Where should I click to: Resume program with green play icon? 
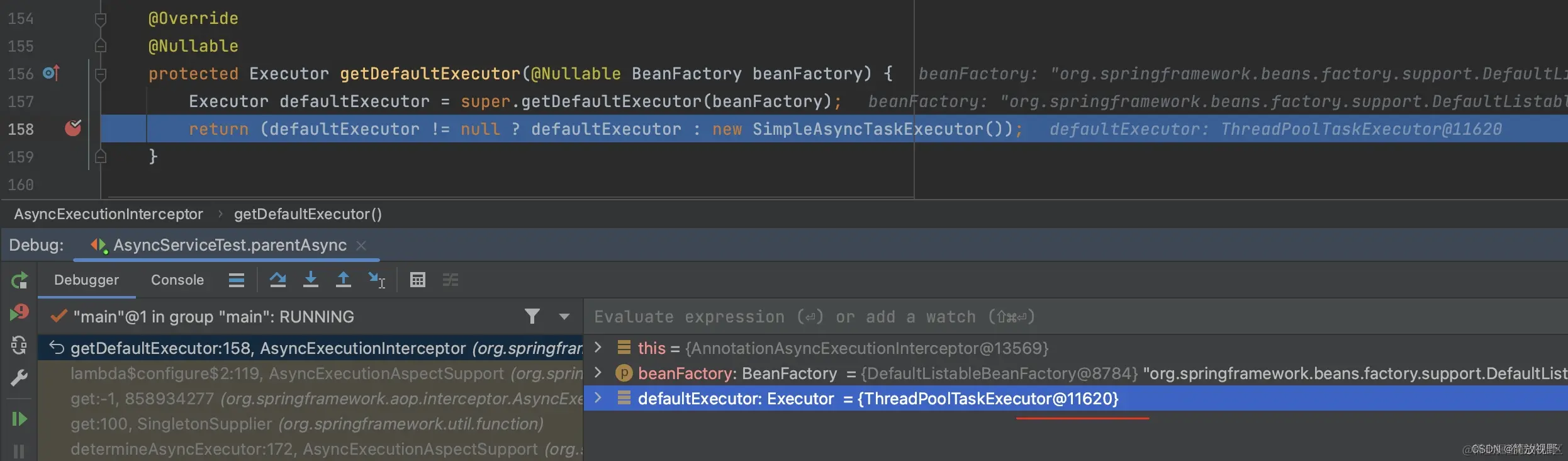[x=20, y=419]
